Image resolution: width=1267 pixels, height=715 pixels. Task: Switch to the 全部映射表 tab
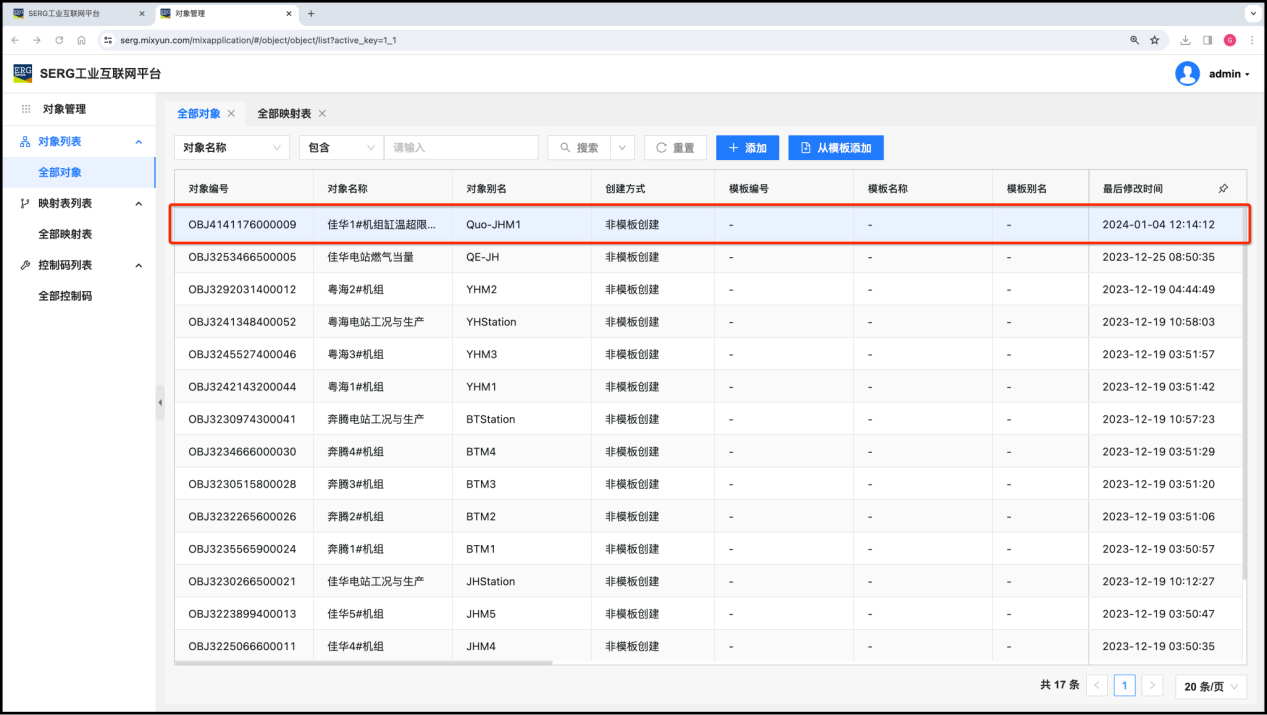click(x=284, y=114)
